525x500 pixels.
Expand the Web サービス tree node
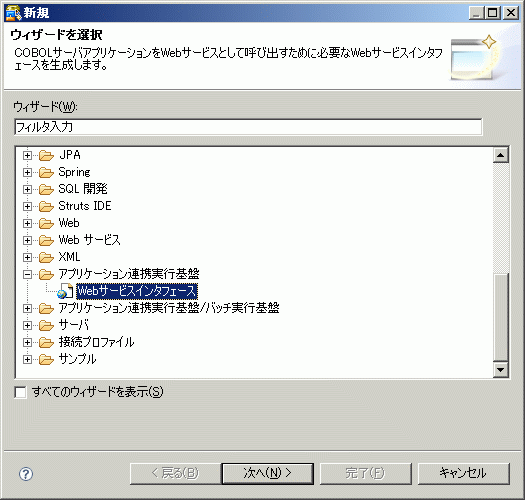[x=27, y=240]
